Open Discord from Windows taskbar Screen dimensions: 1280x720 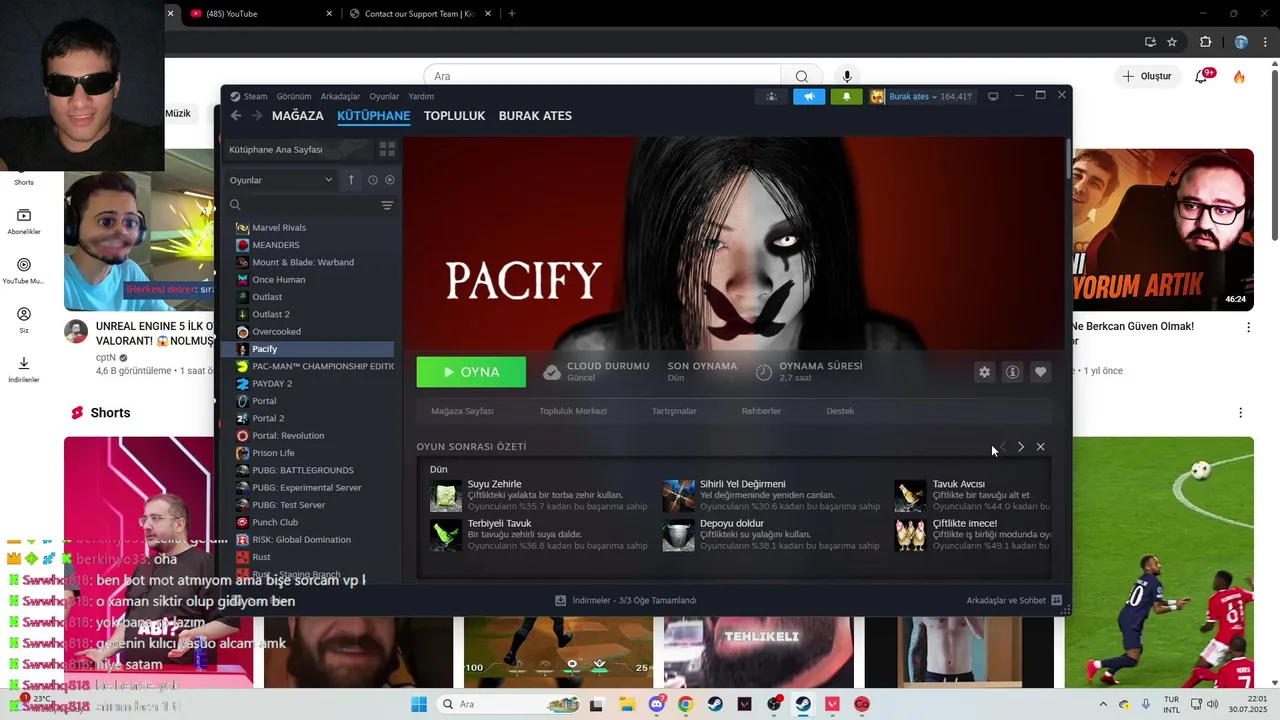pos(656,704)
